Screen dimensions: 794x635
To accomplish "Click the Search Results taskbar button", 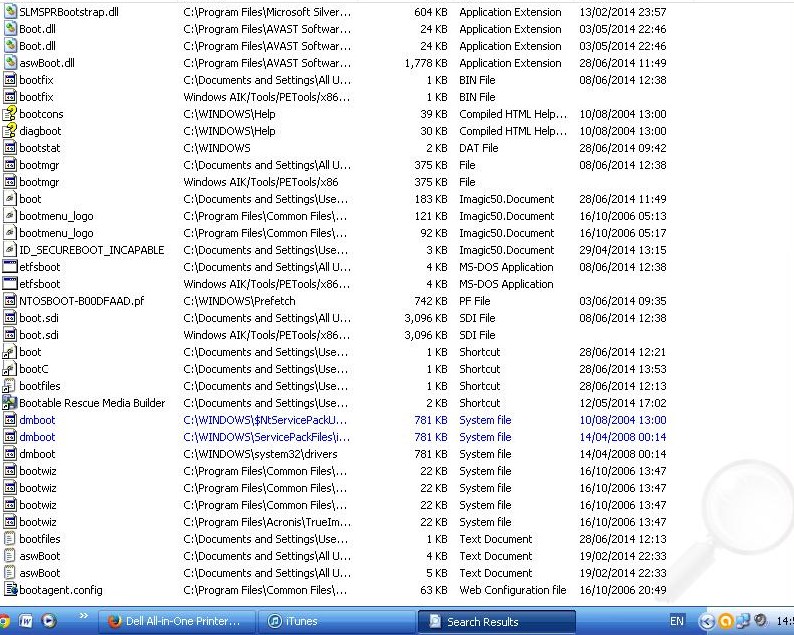I will pos(497,621).
